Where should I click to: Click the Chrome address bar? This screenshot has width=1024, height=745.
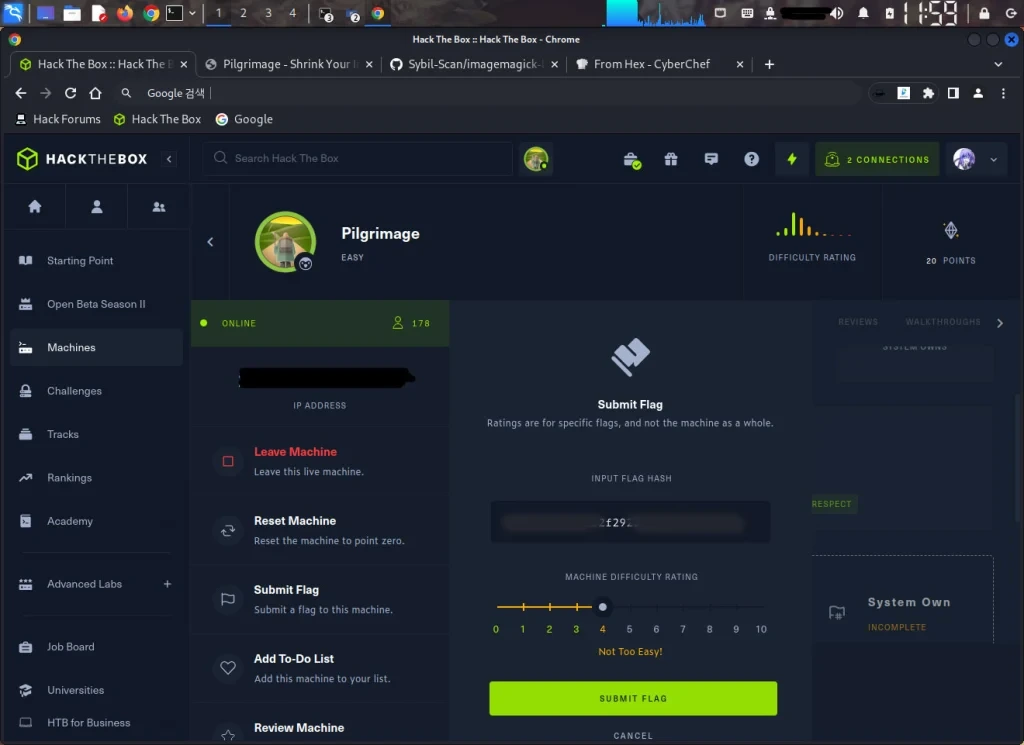(x=490, y=93)
